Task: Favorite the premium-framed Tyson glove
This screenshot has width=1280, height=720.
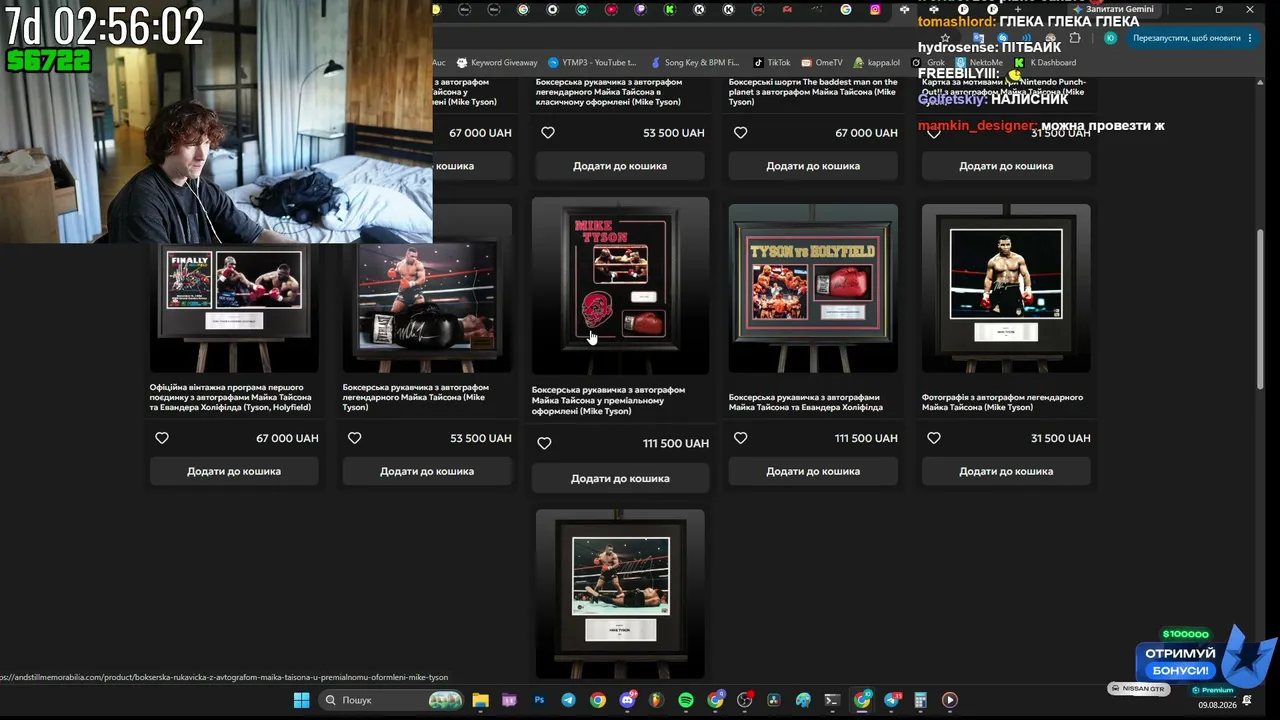Action: (544, 443)
